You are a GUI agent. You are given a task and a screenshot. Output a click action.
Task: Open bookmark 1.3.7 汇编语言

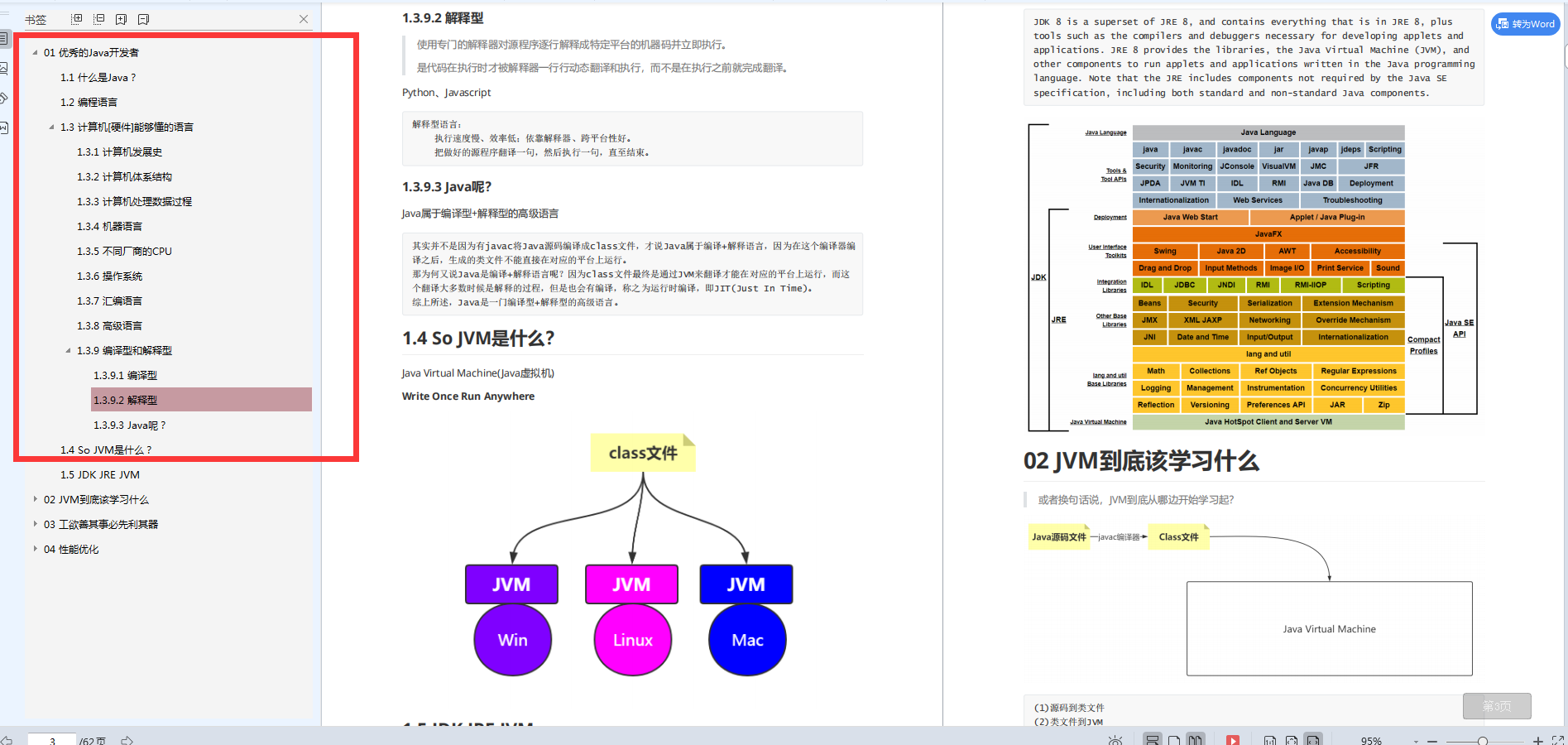pos(109,300)
